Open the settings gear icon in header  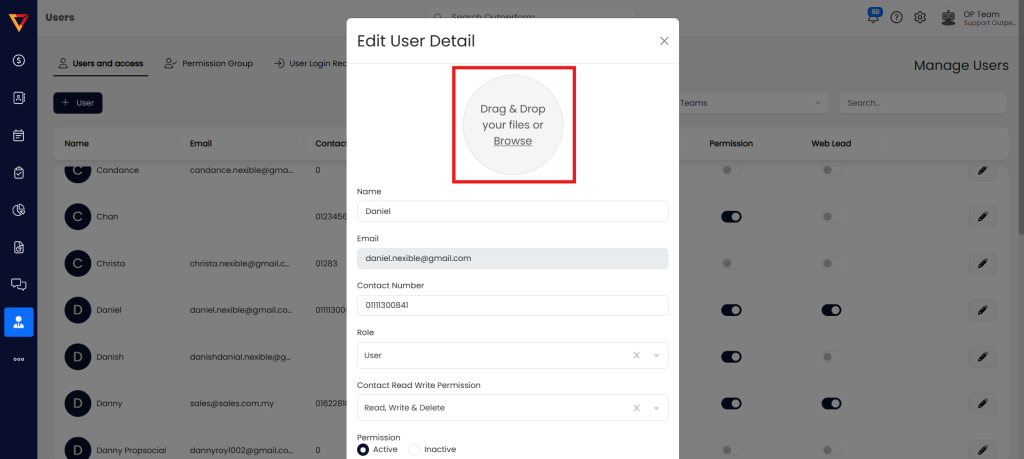pyautogui.click(x=920, y=17)
